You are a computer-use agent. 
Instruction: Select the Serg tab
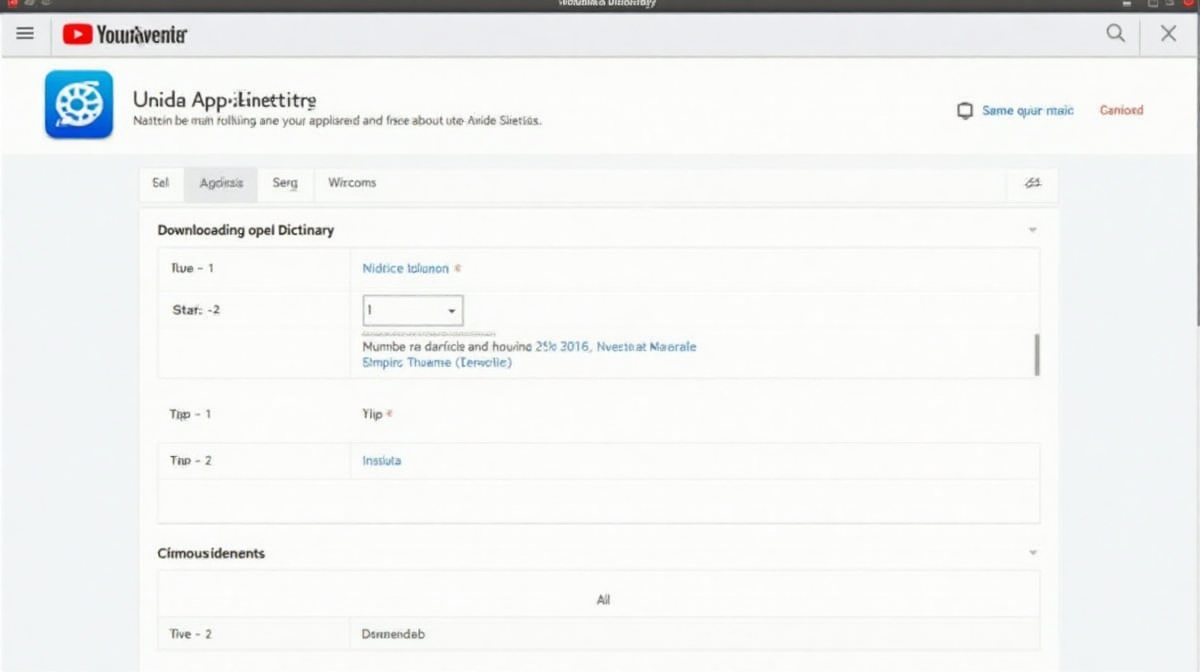[285, 183]
